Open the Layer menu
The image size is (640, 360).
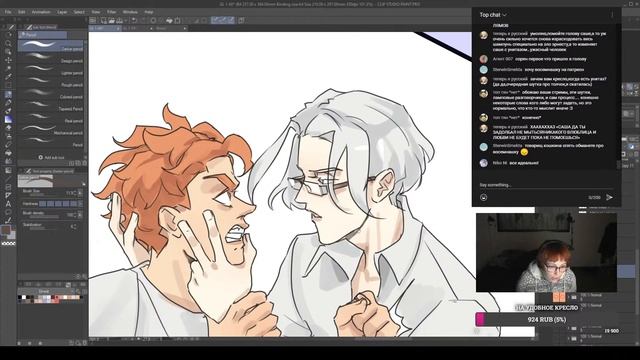62,12
